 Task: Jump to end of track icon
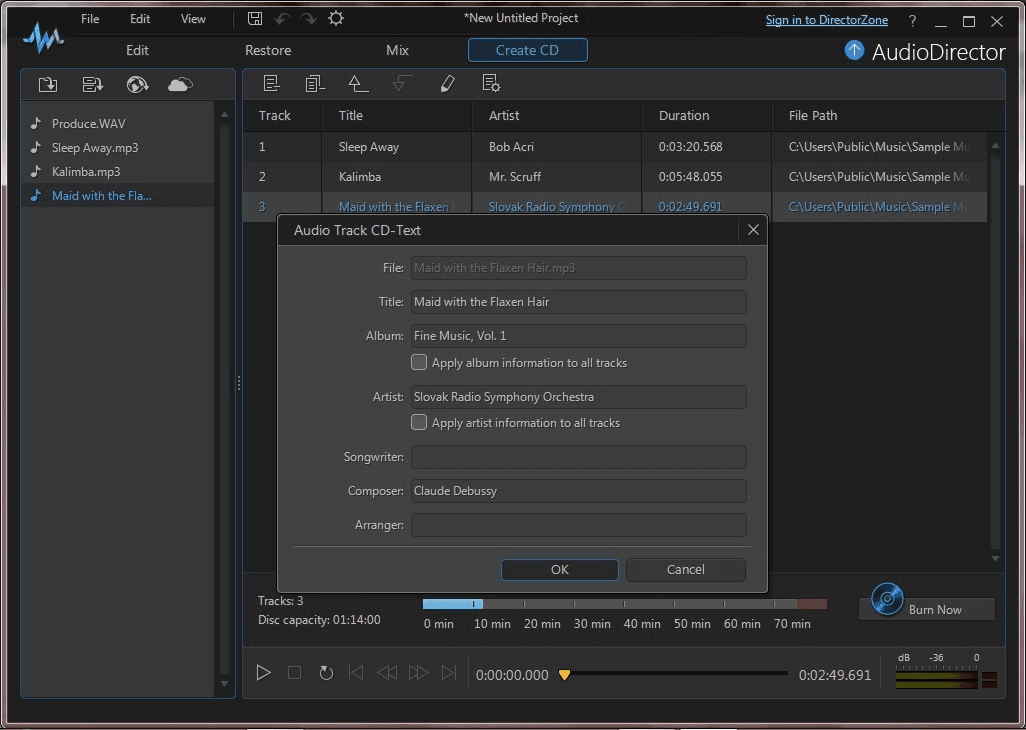coord(449,672)
